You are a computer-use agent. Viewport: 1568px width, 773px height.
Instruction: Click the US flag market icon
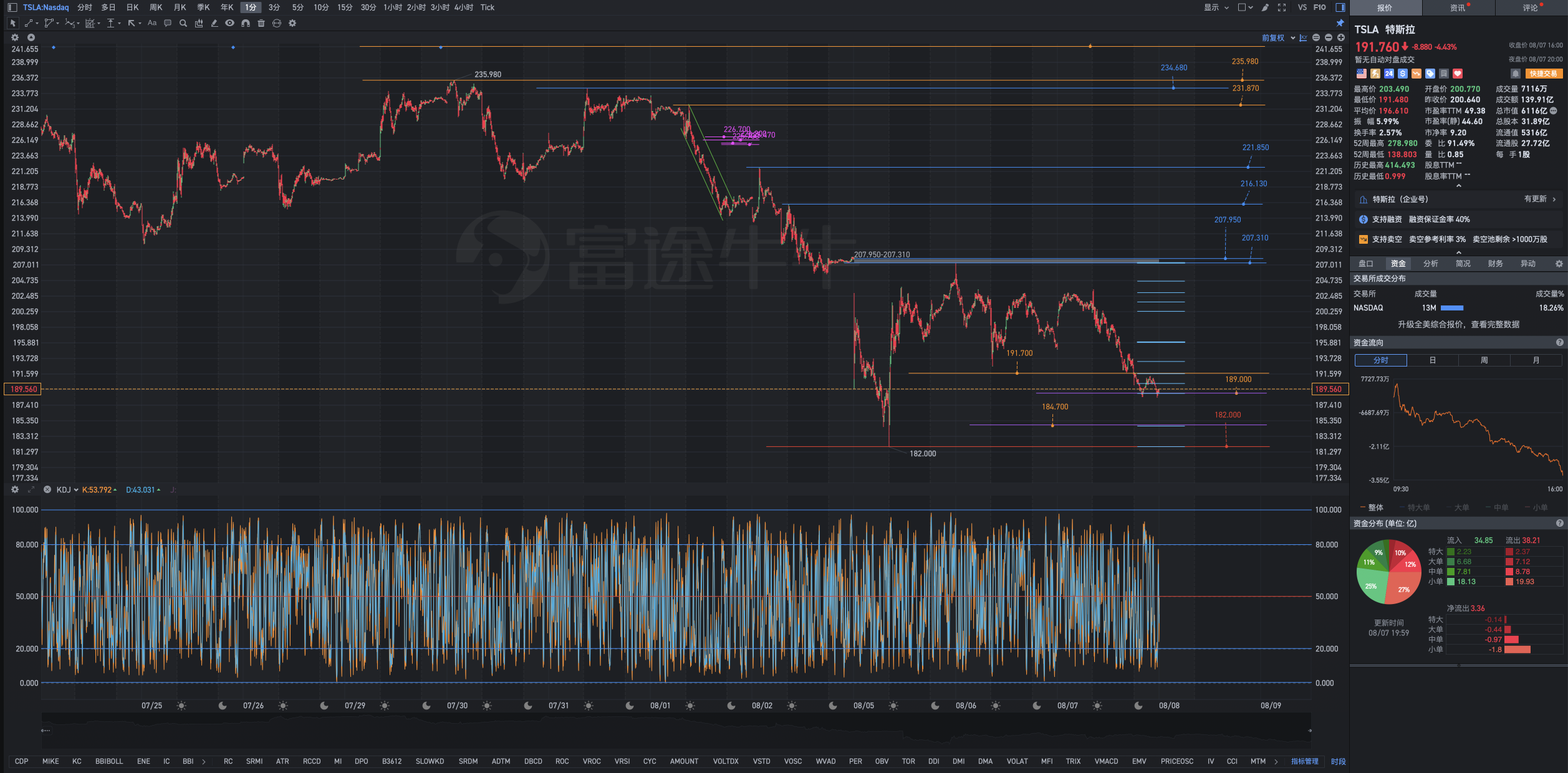coord(1362,74)
